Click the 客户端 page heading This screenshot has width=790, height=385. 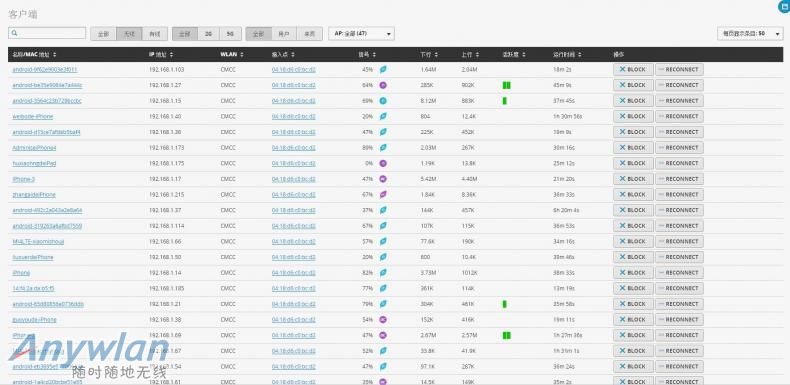[23, 15]
